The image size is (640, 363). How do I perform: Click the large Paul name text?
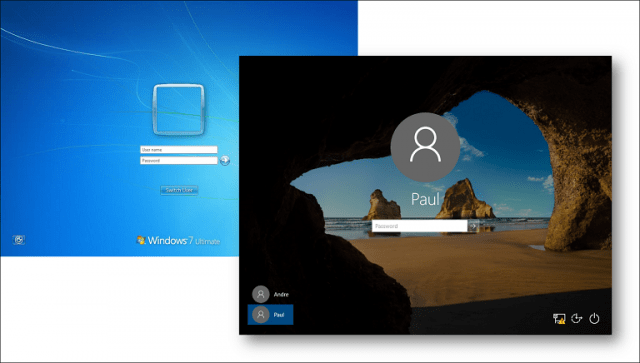(x=425, y=199)
